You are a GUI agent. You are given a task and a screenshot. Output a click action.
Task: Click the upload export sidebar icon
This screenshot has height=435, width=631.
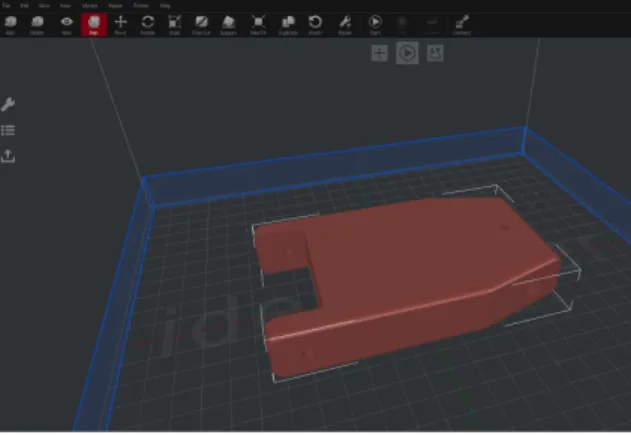[8, 156]
